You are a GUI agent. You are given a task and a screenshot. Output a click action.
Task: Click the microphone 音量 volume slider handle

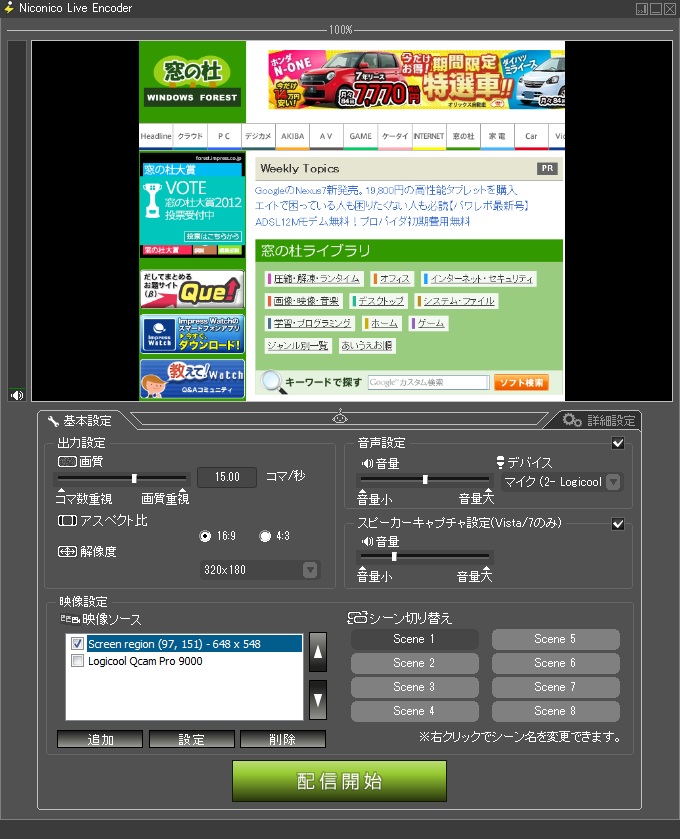point(425,479)
